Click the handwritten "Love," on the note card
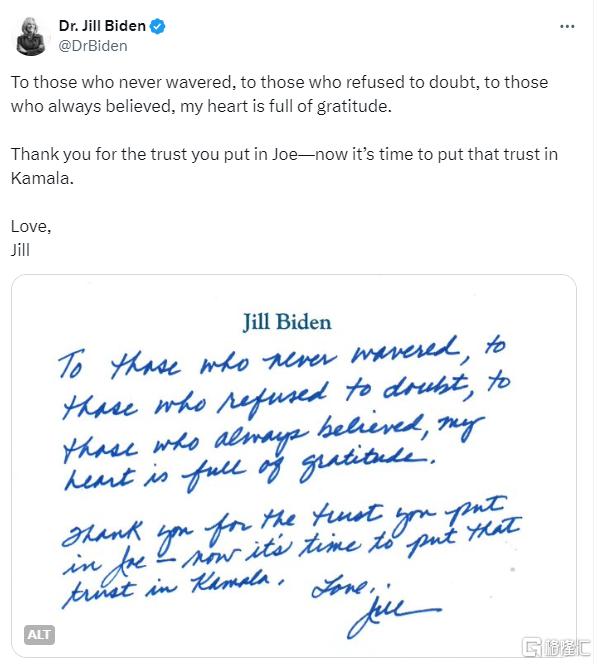The height and width of the screenshot is (664, 597). [344, 587]
